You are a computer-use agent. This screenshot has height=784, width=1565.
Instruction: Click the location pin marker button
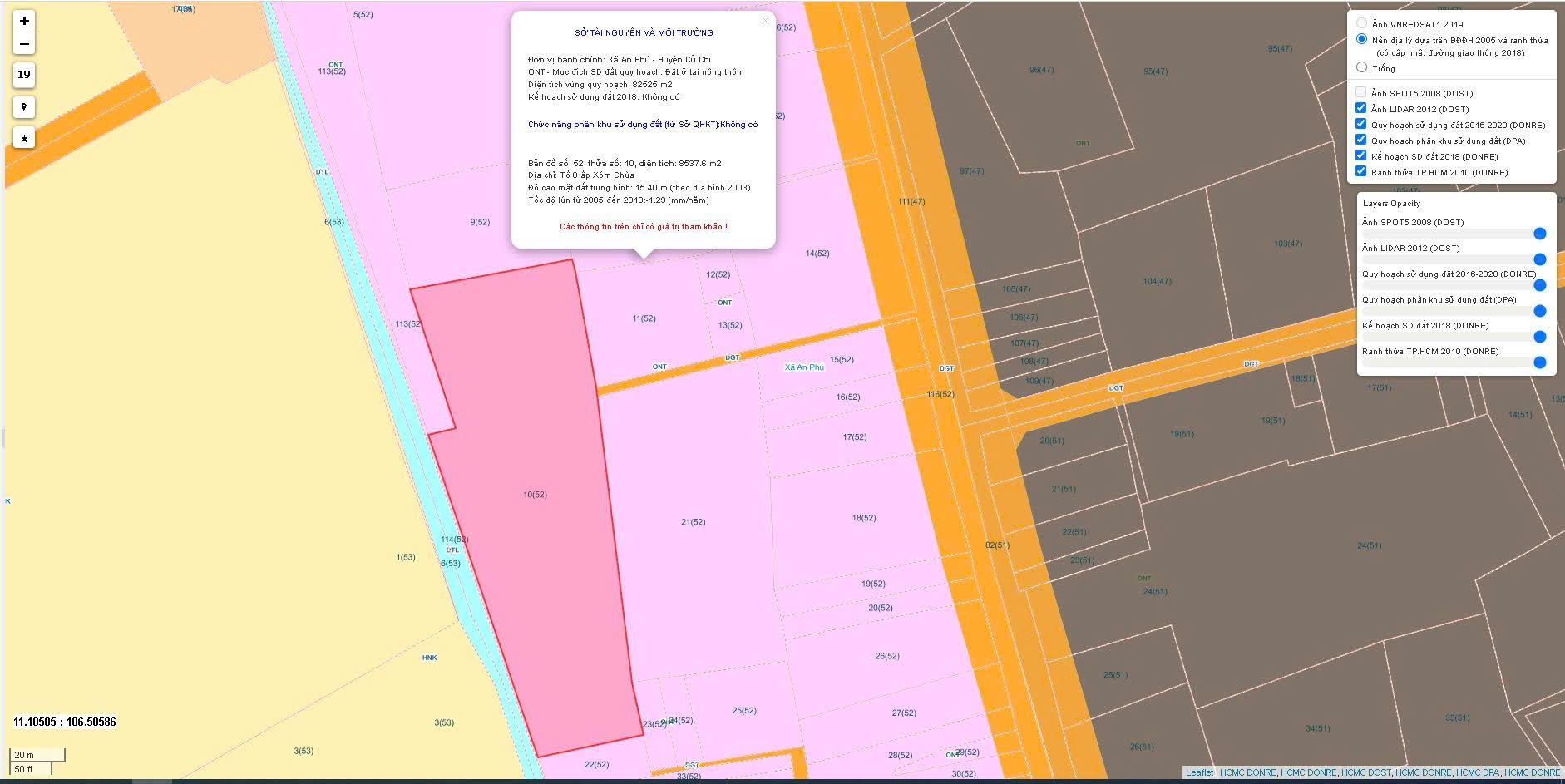(24, 106)
